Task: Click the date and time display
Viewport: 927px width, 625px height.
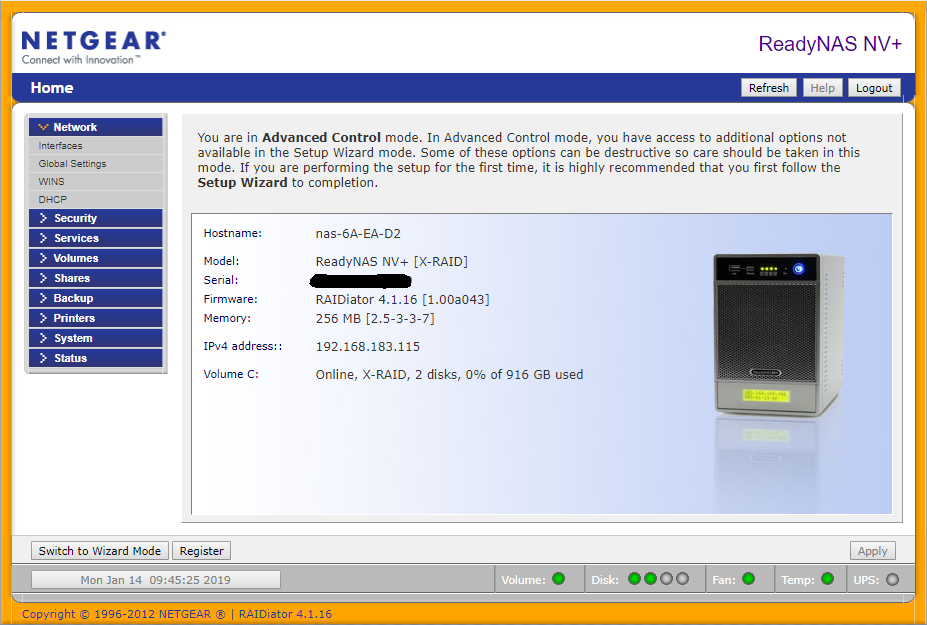Action: point(155,580)
